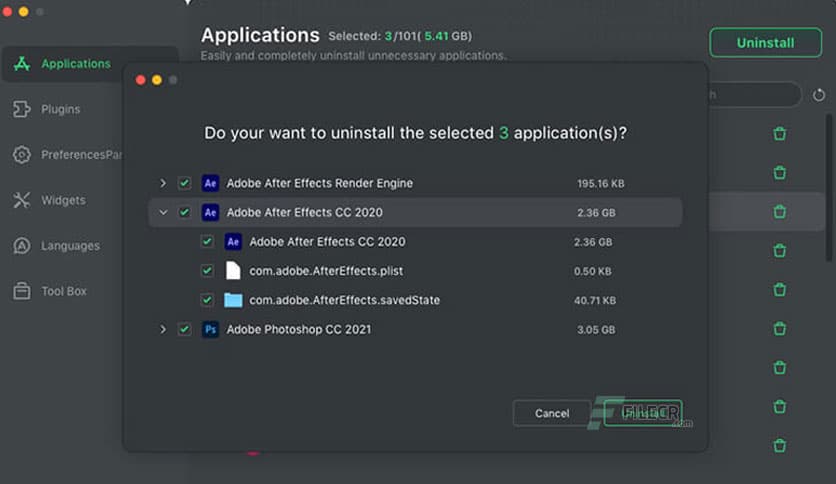Uncheck child Adobe After Effects CC 2020 checkbox
The width and height of the screenshot is (836, 484).
tap(207, 242)
